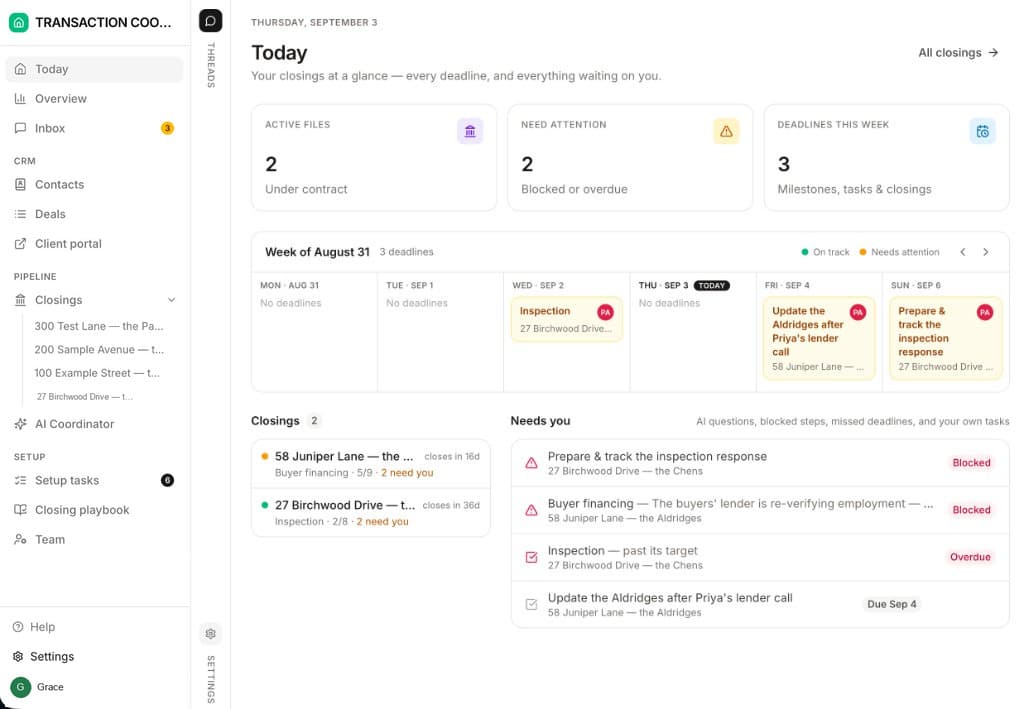The image size is (1024, 709).
Task: Click the Overdue tag on Inspection row
Action: click(970, 557)
